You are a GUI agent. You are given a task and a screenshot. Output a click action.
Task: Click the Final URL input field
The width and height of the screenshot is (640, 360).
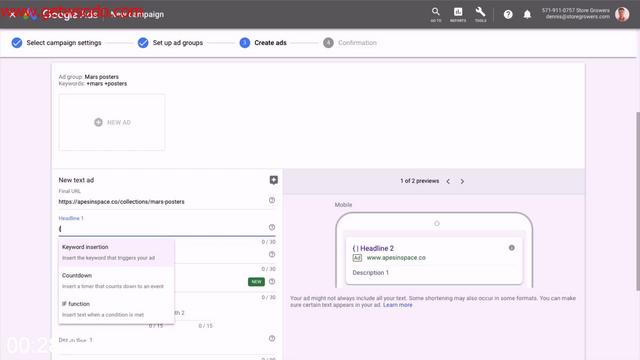(163, 202)
